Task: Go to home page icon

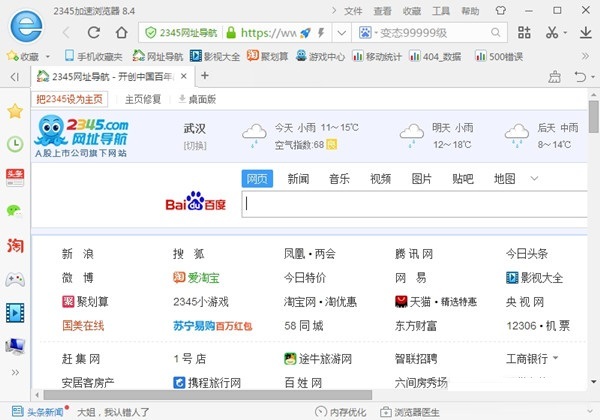Action: [x=122, y=33]
